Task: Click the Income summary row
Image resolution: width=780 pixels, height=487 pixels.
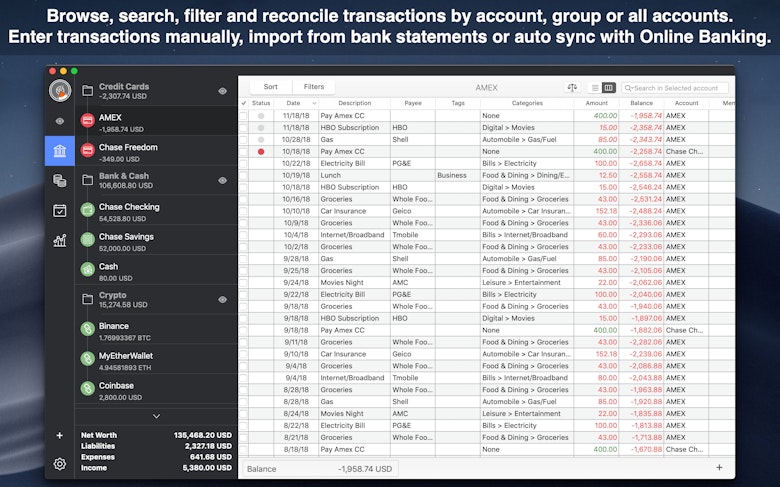Action: click(x=156, y=468)
